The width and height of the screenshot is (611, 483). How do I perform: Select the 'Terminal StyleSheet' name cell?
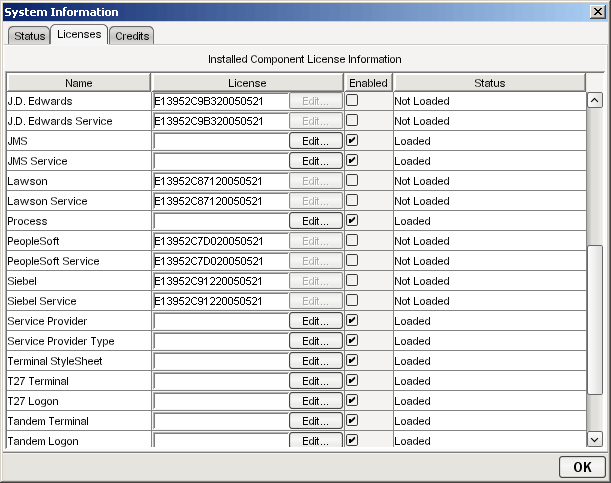click(79, 361)
